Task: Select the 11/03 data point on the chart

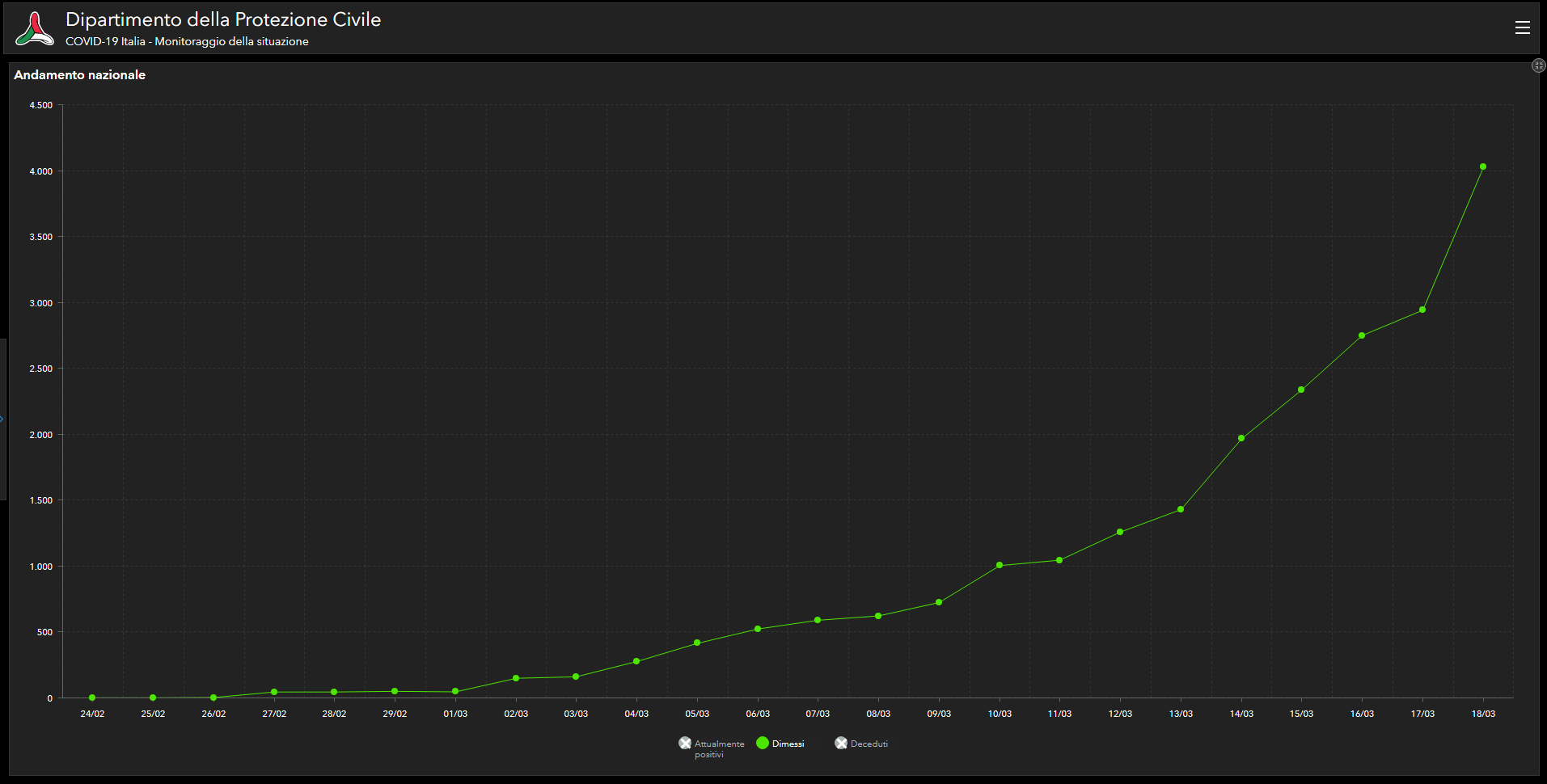Action: 1059,560
